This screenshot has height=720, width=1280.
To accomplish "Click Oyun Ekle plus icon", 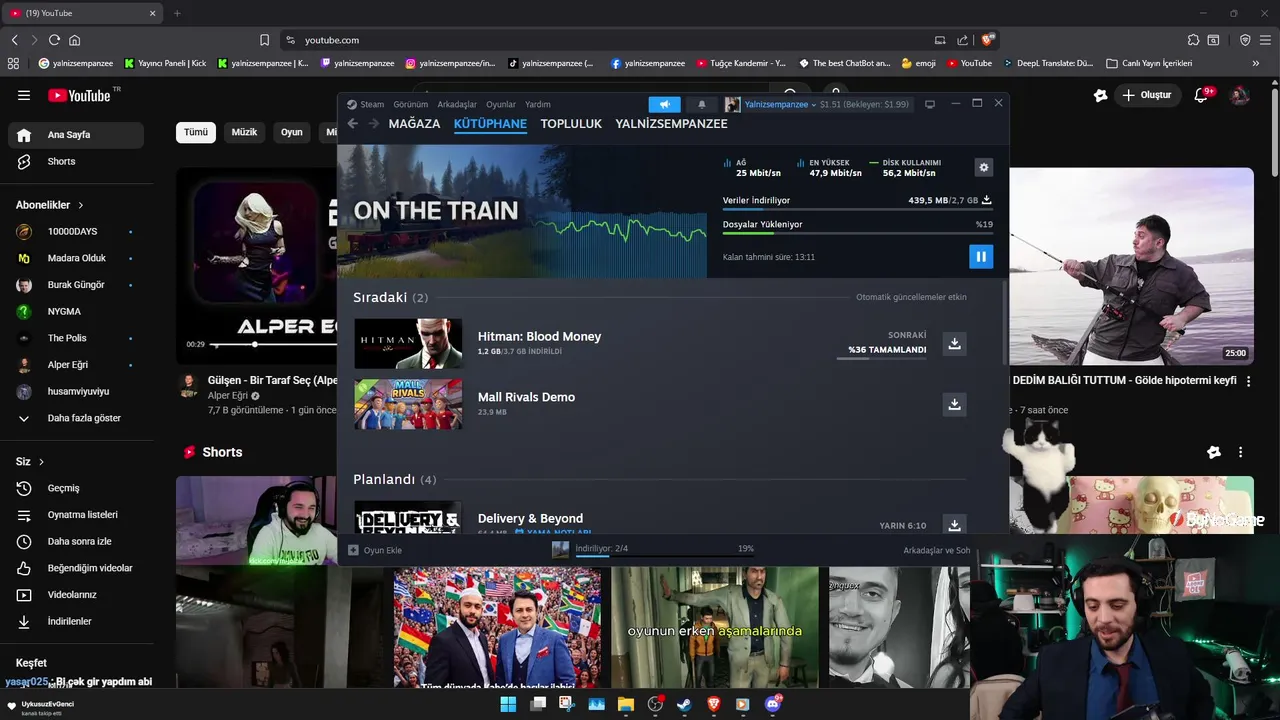I will coord(353,550).
